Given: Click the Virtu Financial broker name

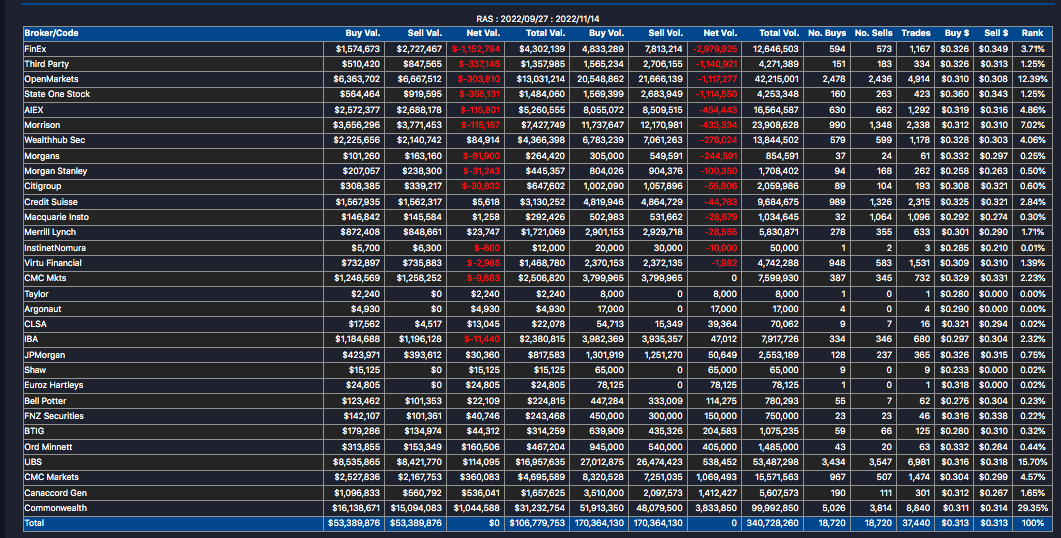Looking at the screenshot, I should (x=53, y=263).
